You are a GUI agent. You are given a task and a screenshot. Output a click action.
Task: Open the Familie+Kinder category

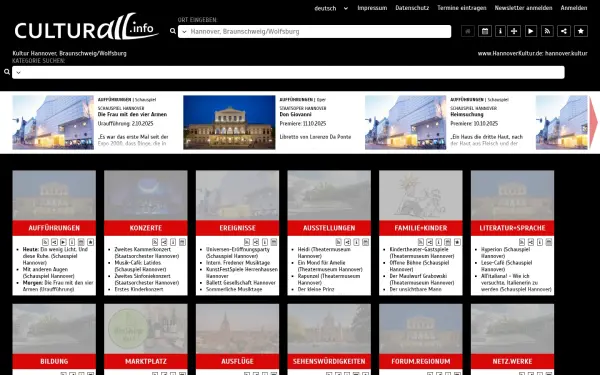[421, 228]
